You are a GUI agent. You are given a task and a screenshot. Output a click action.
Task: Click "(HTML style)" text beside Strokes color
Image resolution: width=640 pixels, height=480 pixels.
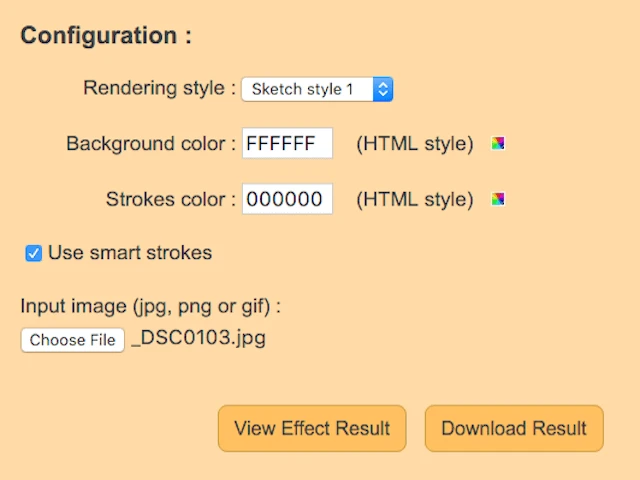(x=415, y=199)
